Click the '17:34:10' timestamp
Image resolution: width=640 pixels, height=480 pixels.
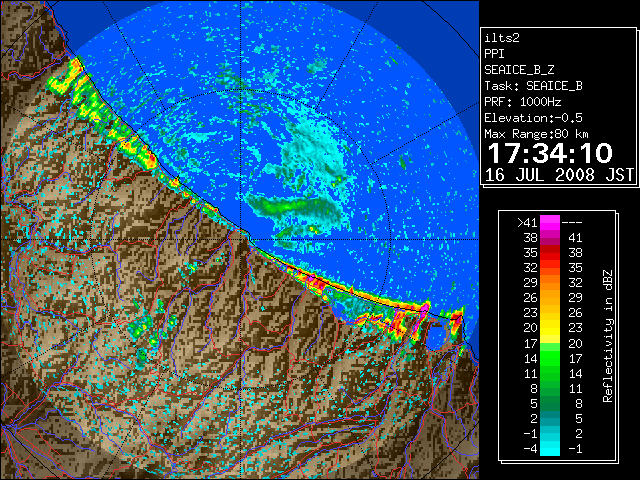click(550, 153)
